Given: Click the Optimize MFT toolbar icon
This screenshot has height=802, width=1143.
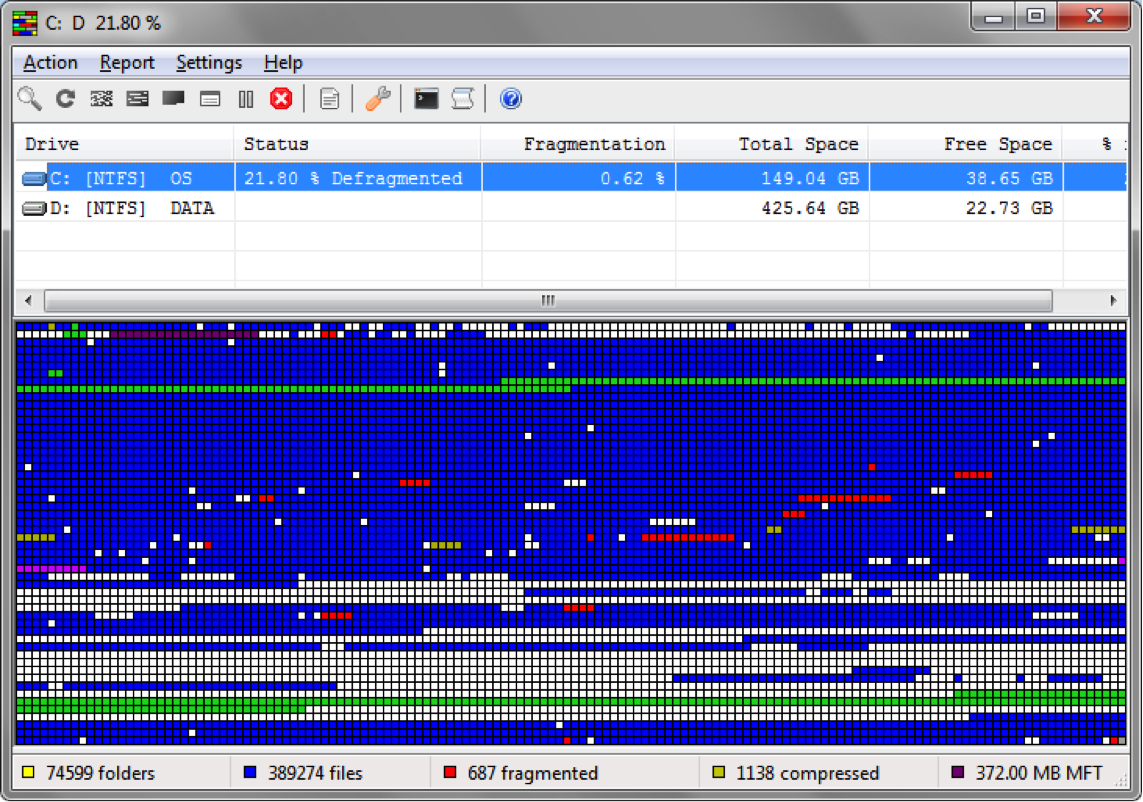Looking at the screenshot, I should click(210, 98).
